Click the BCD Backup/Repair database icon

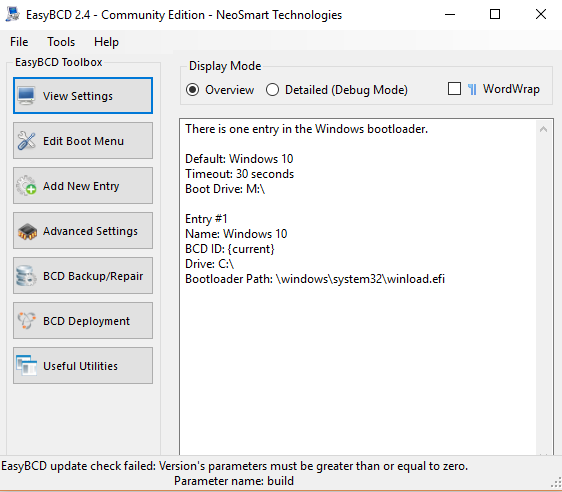26,276
